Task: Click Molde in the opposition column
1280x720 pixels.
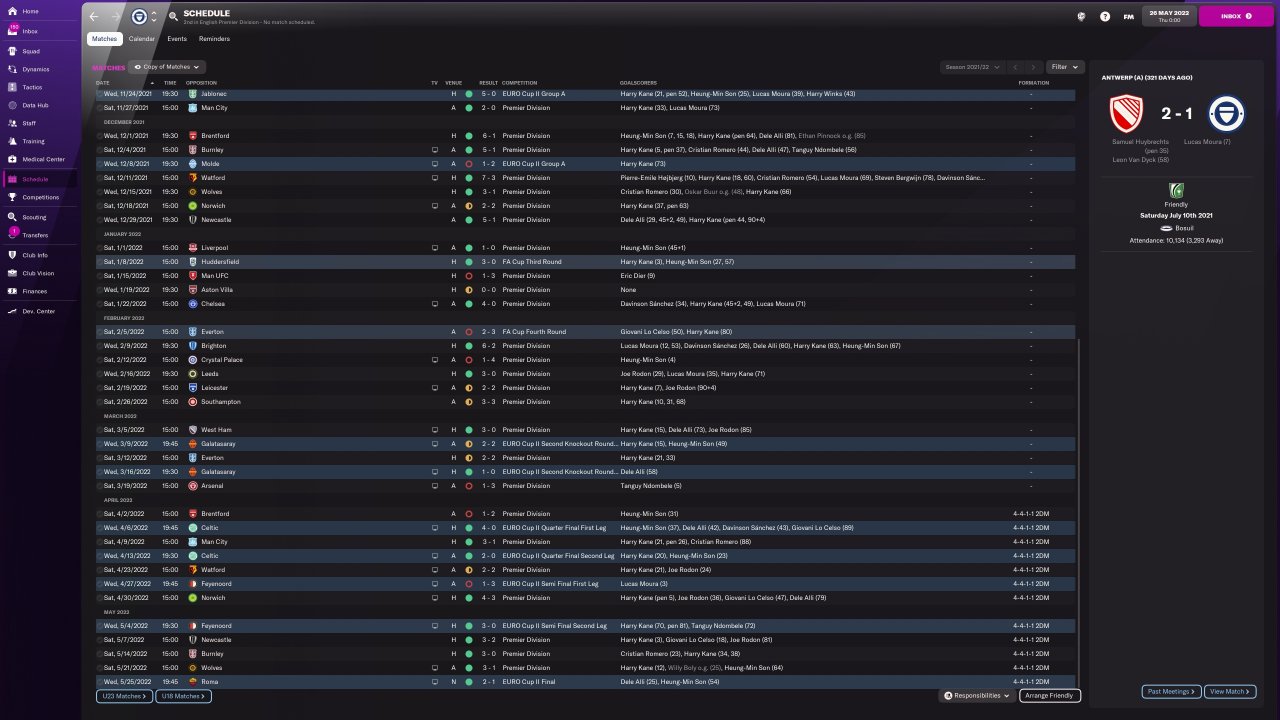Action: coord(210,164)
